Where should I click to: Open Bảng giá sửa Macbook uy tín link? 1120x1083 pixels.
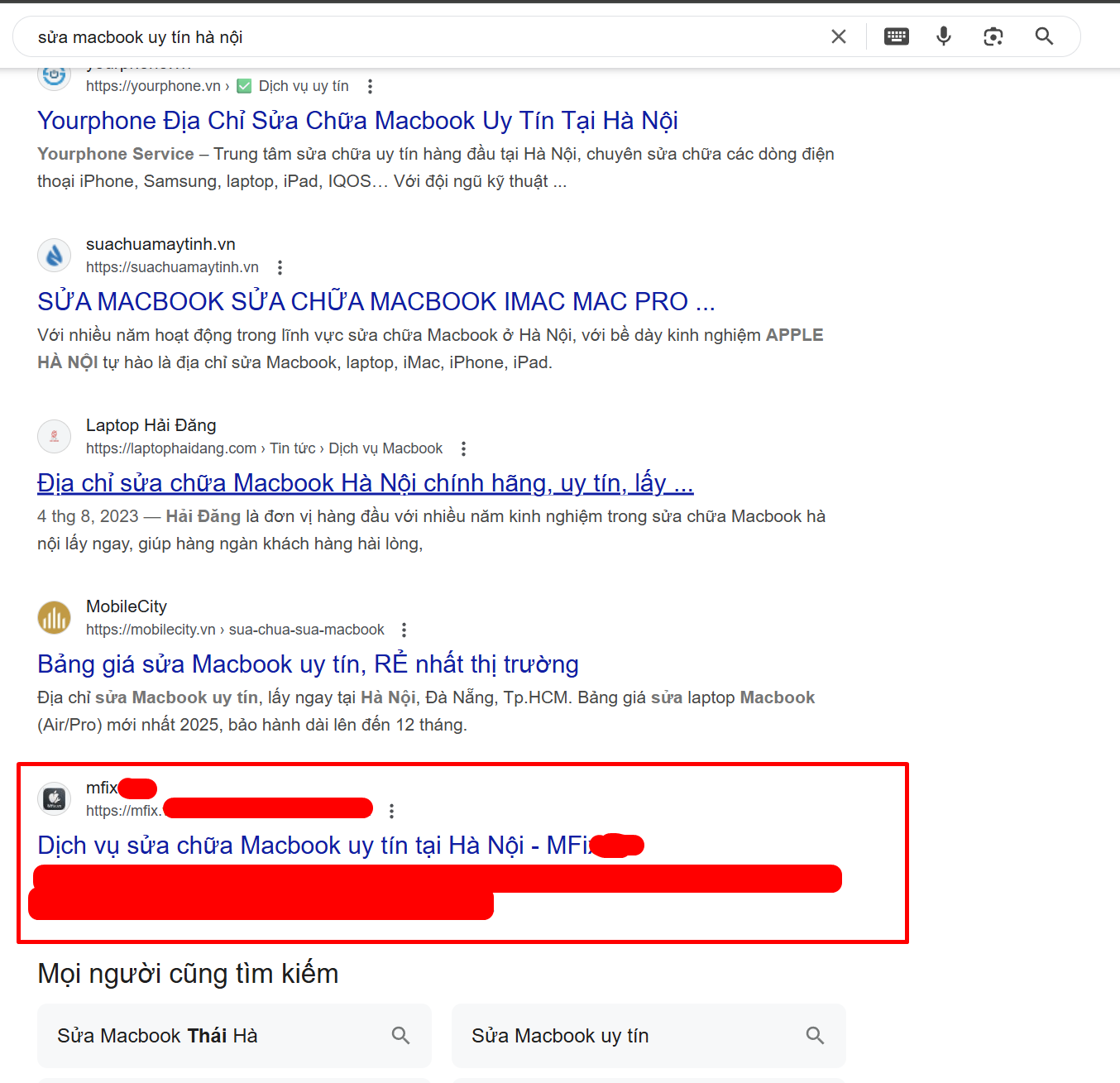point(308,664)
